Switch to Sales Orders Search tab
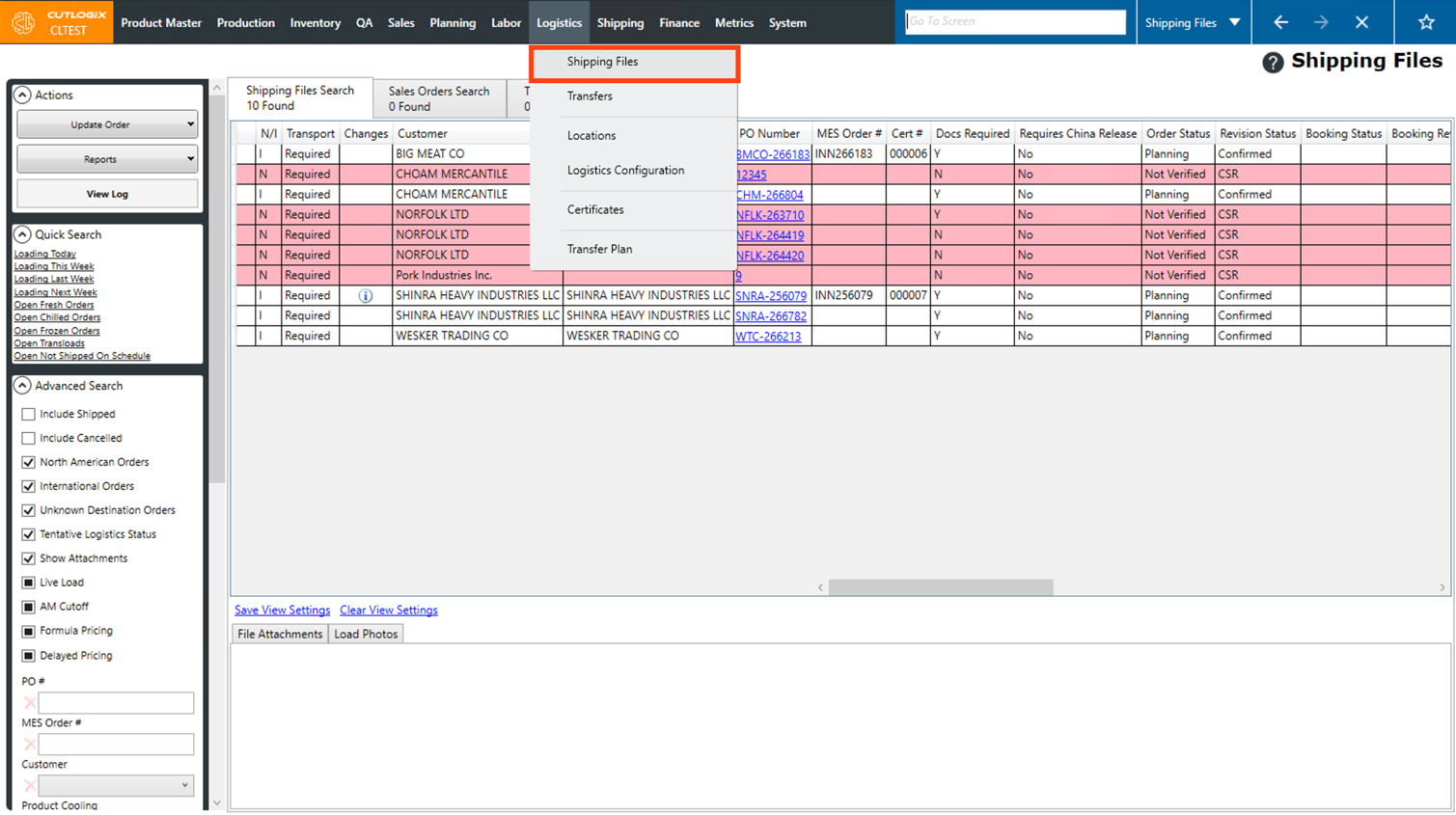The width and height of the screenshot is (1456, 815). [x=439, y=98]
